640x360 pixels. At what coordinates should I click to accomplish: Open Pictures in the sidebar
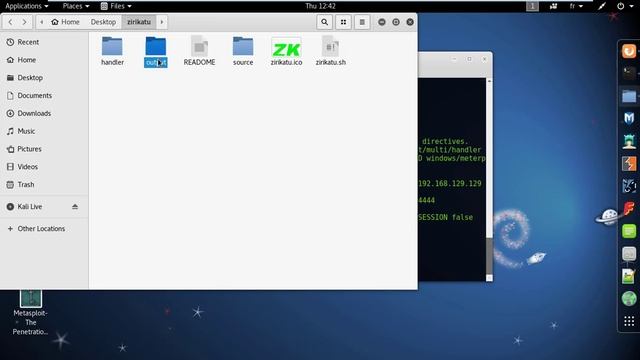[44, 149]
